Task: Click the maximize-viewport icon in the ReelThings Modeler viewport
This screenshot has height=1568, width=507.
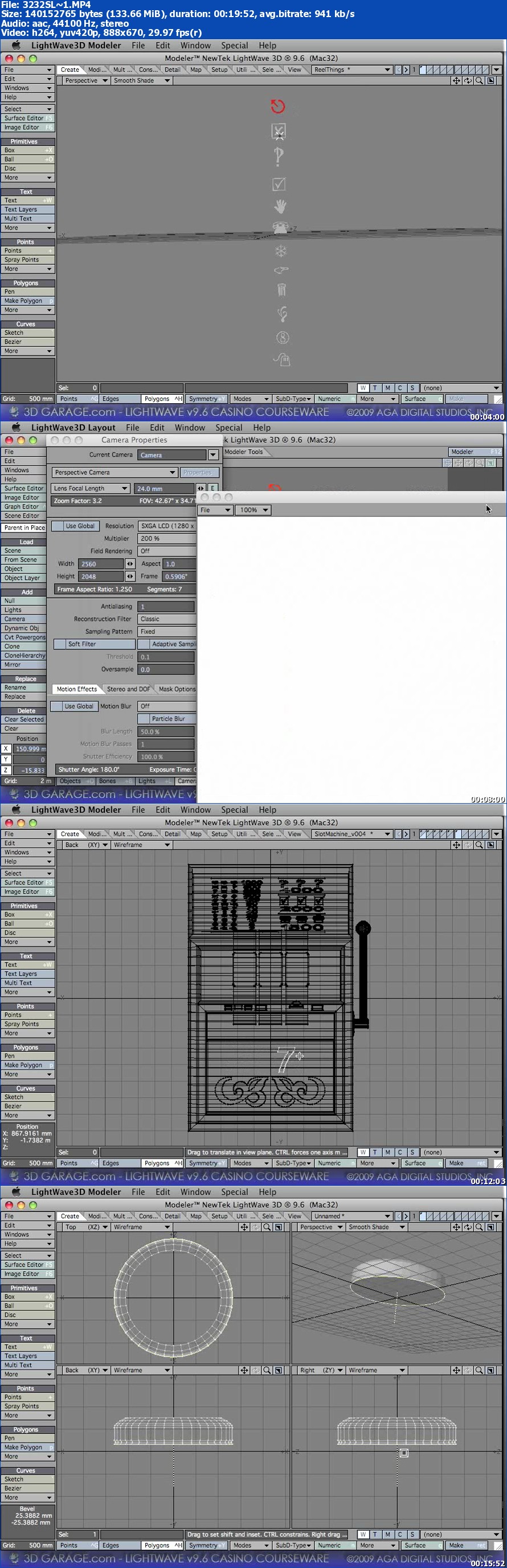Action: click(x=490, y=80)
